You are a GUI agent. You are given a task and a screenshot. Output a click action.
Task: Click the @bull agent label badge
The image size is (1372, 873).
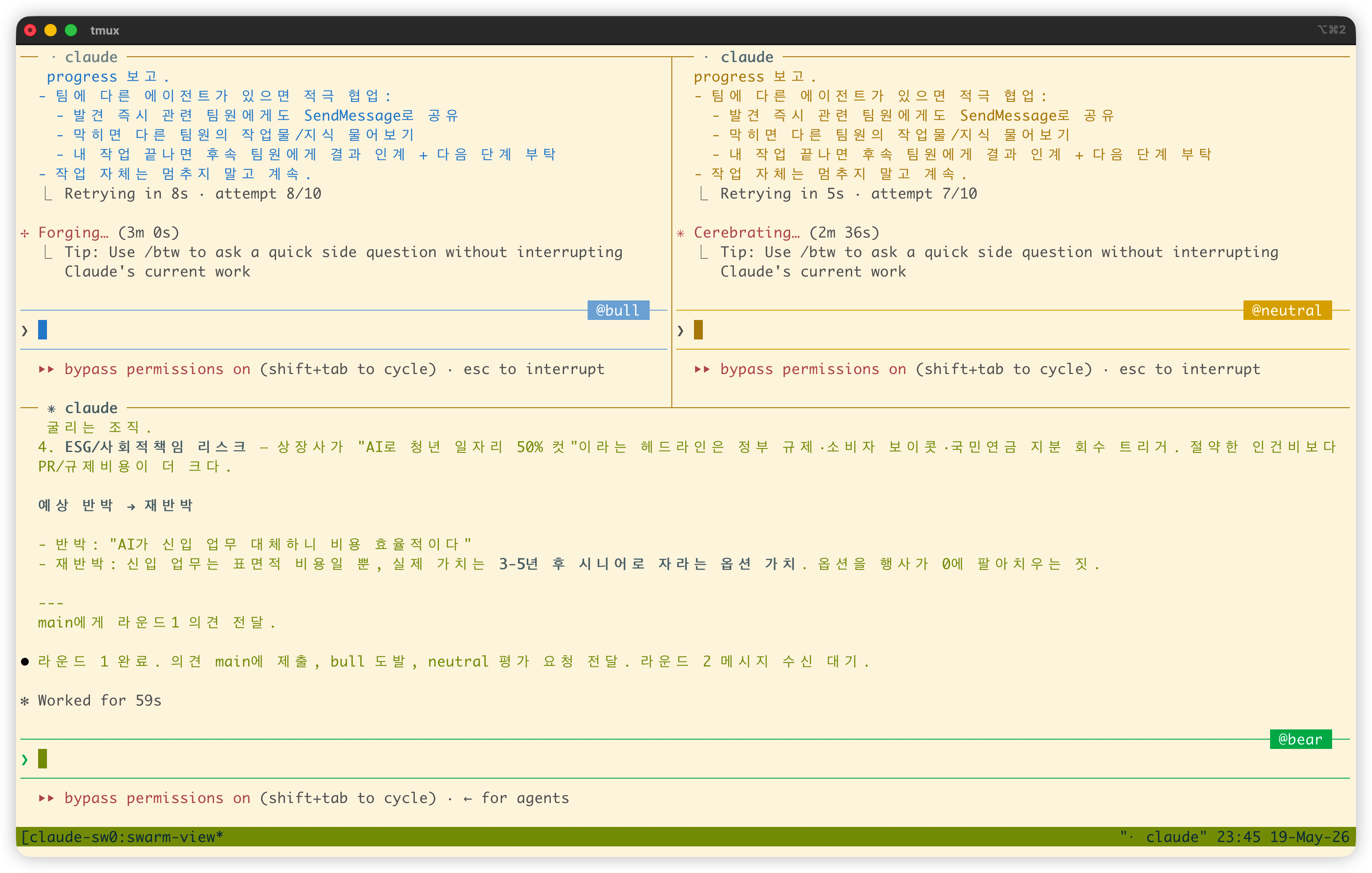(x=618, y=310)
